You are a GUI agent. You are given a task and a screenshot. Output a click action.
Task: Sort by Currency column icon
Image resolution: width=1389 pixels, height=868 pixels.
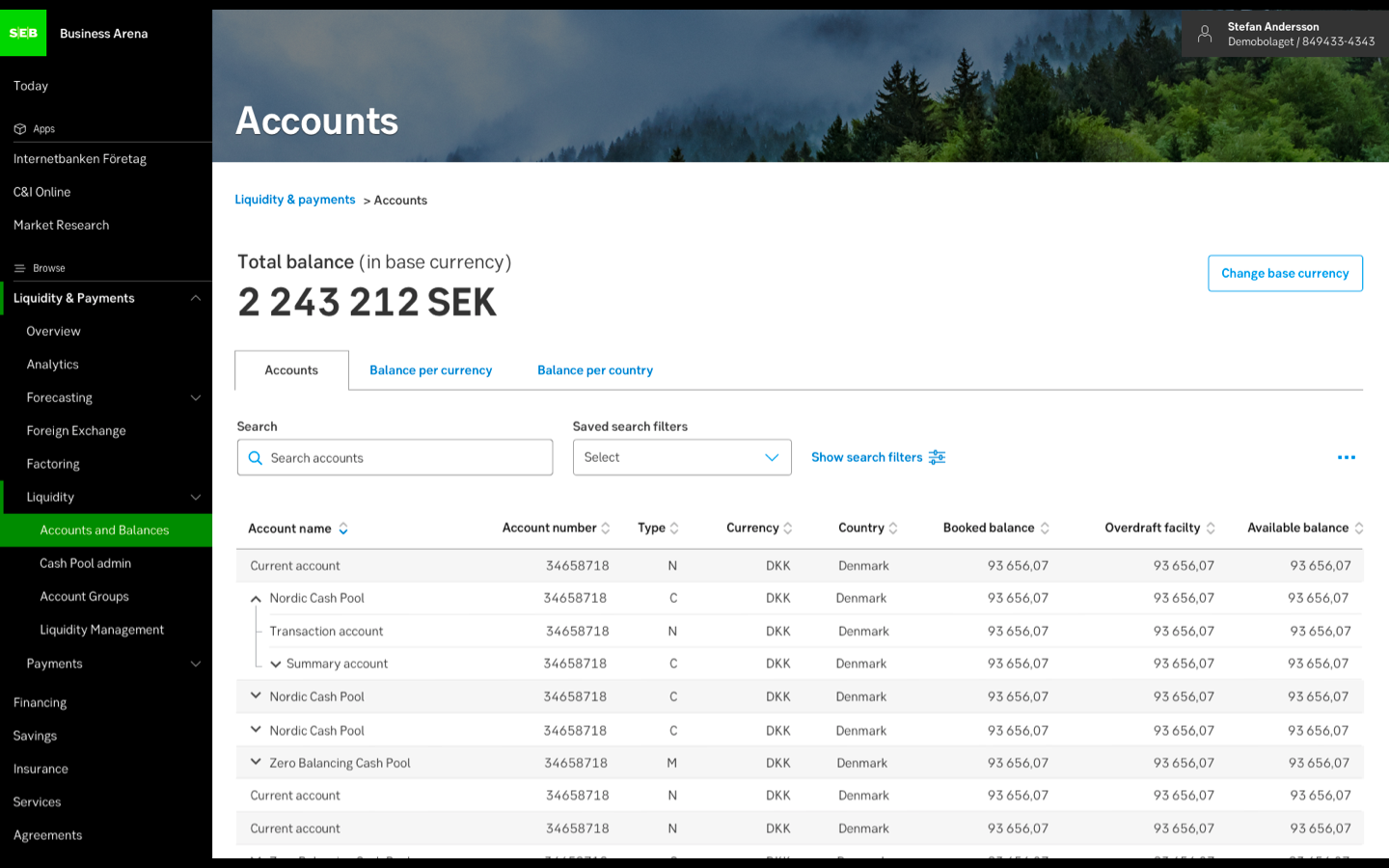click(788, 529)
